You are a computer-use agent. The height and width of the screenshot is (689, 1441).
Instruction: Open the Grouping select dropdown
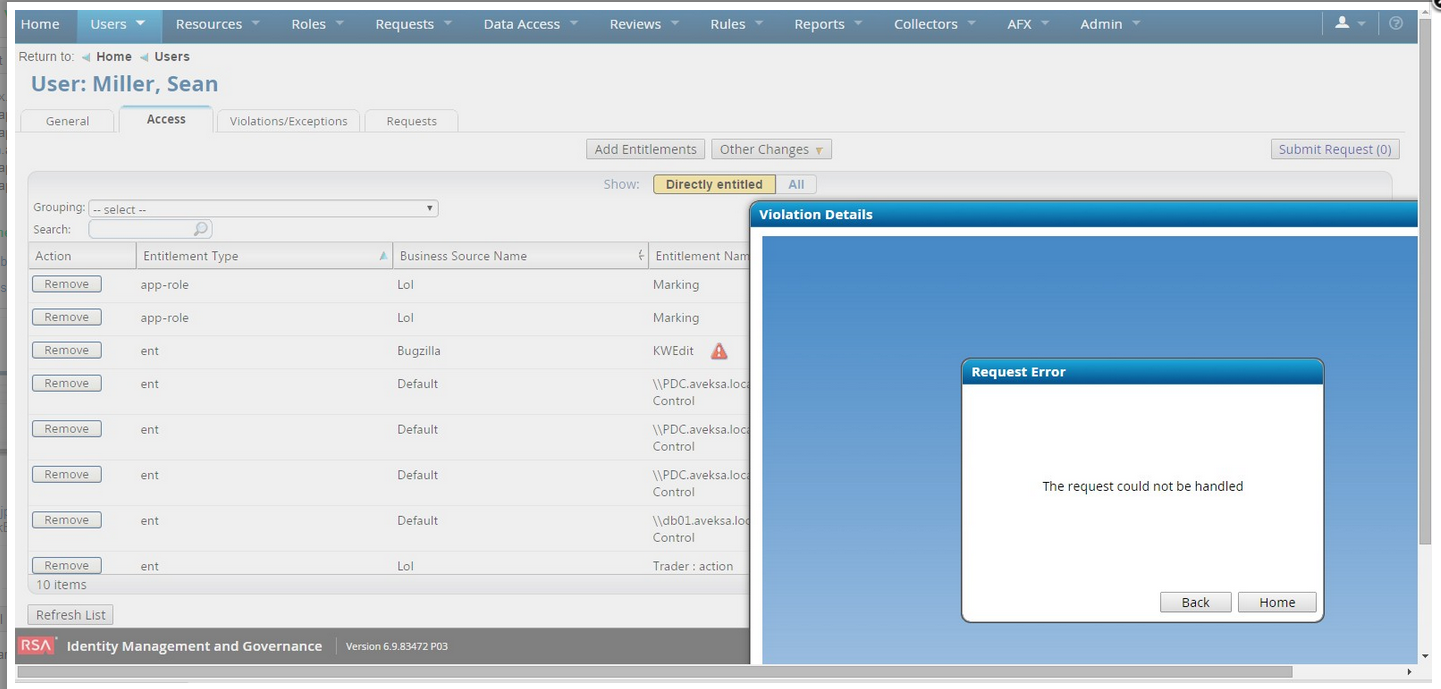pyautogui.click(x=263, y=209)
